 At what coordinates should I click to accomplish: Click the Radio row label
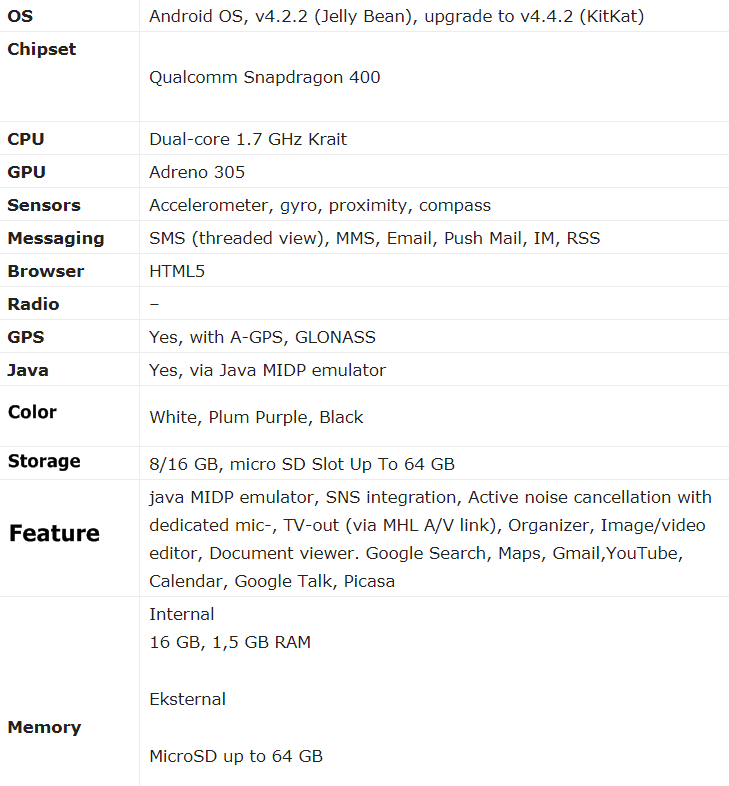[33, 304]
